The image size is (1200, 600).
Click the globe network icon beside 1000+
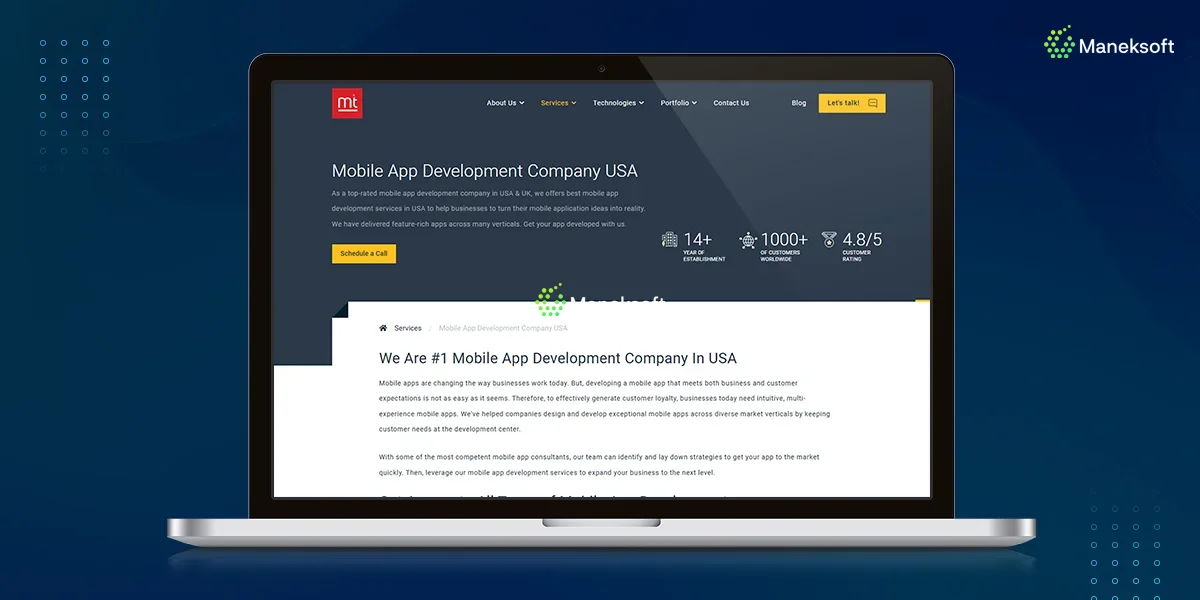748,240
